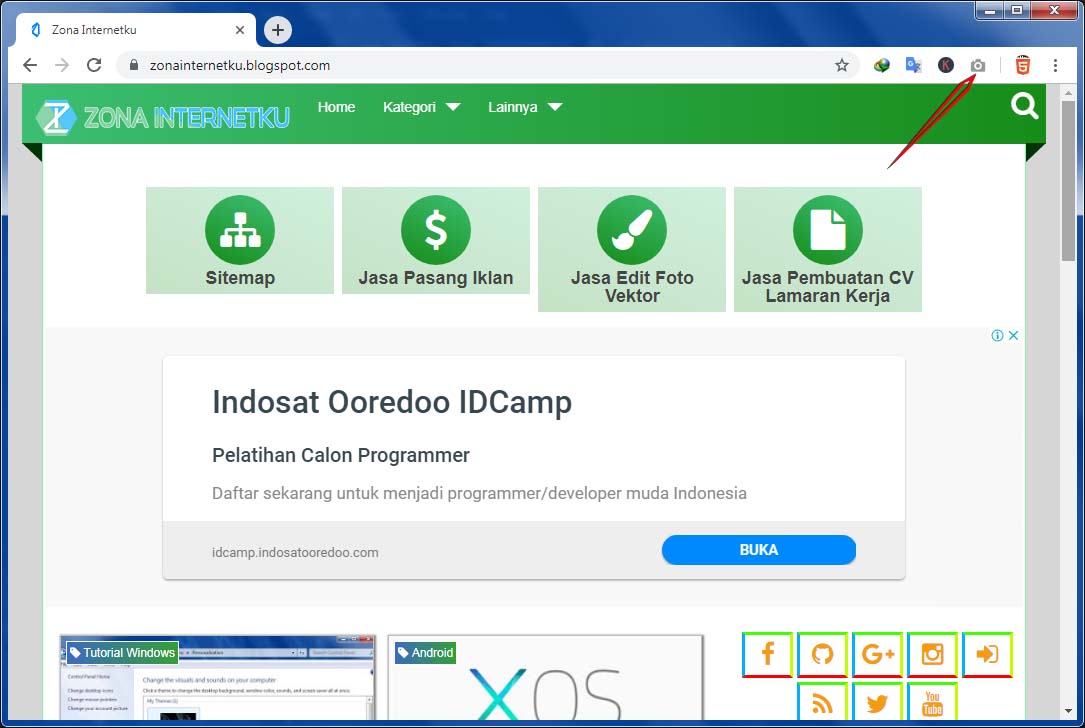Image resolution: width=1085 pixels, height=728 pixels.
Task: Click the GitHub social icon
Action: (822, 654)
